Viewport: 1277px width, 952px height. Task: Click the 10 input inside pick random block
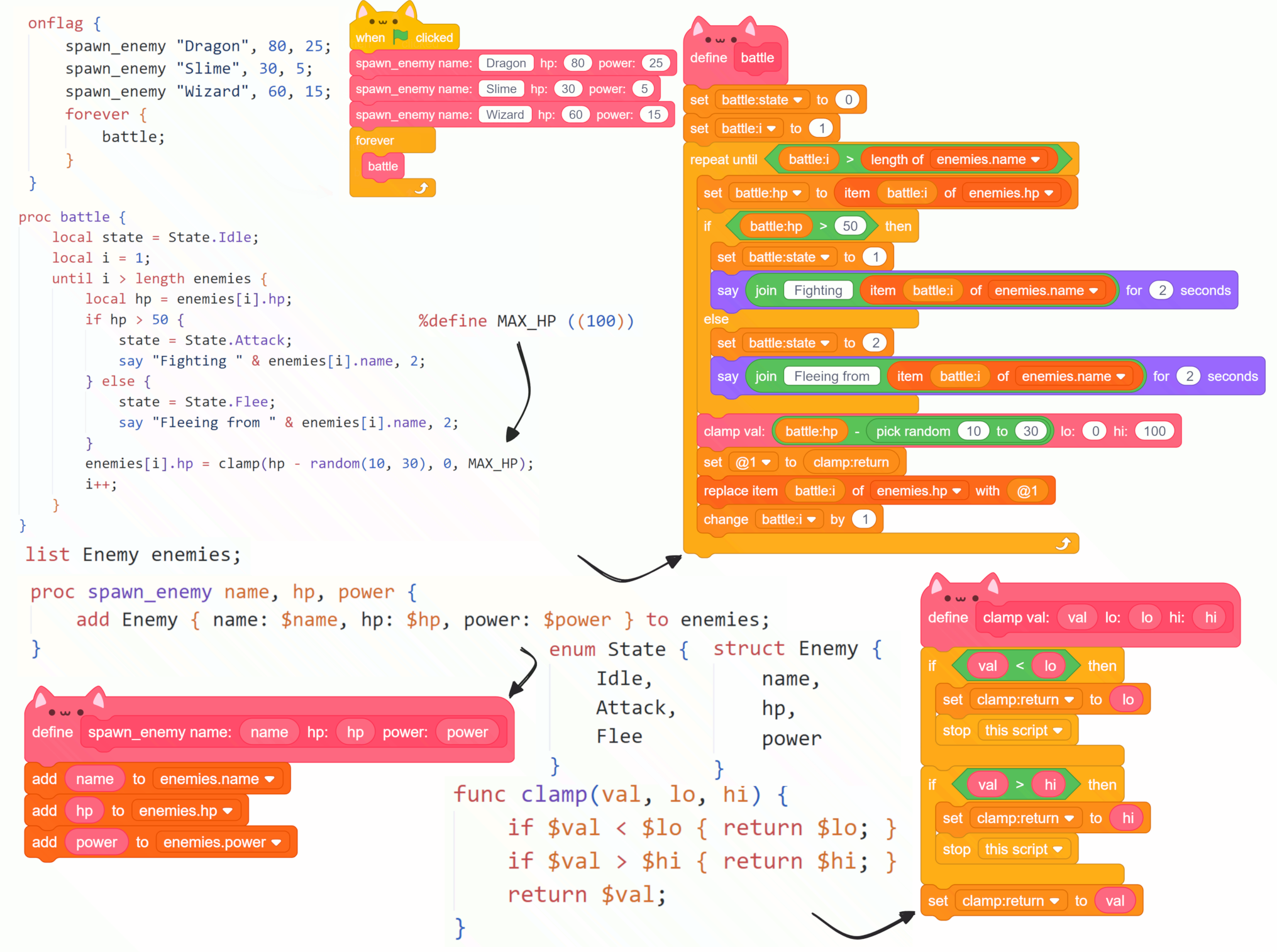point(973,431)
